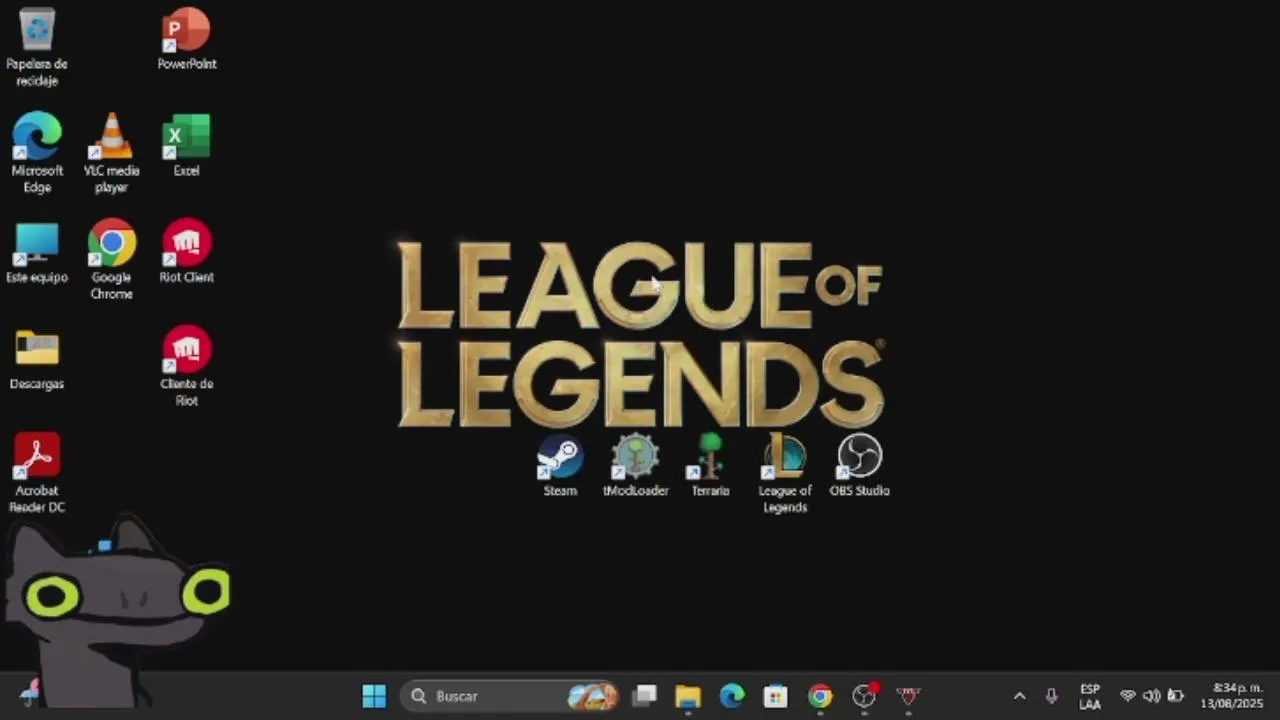The width and height of the screenshot is (1280, 720).
Task: Open the ESP LAA language switcher
Action: coord(1090,696)
